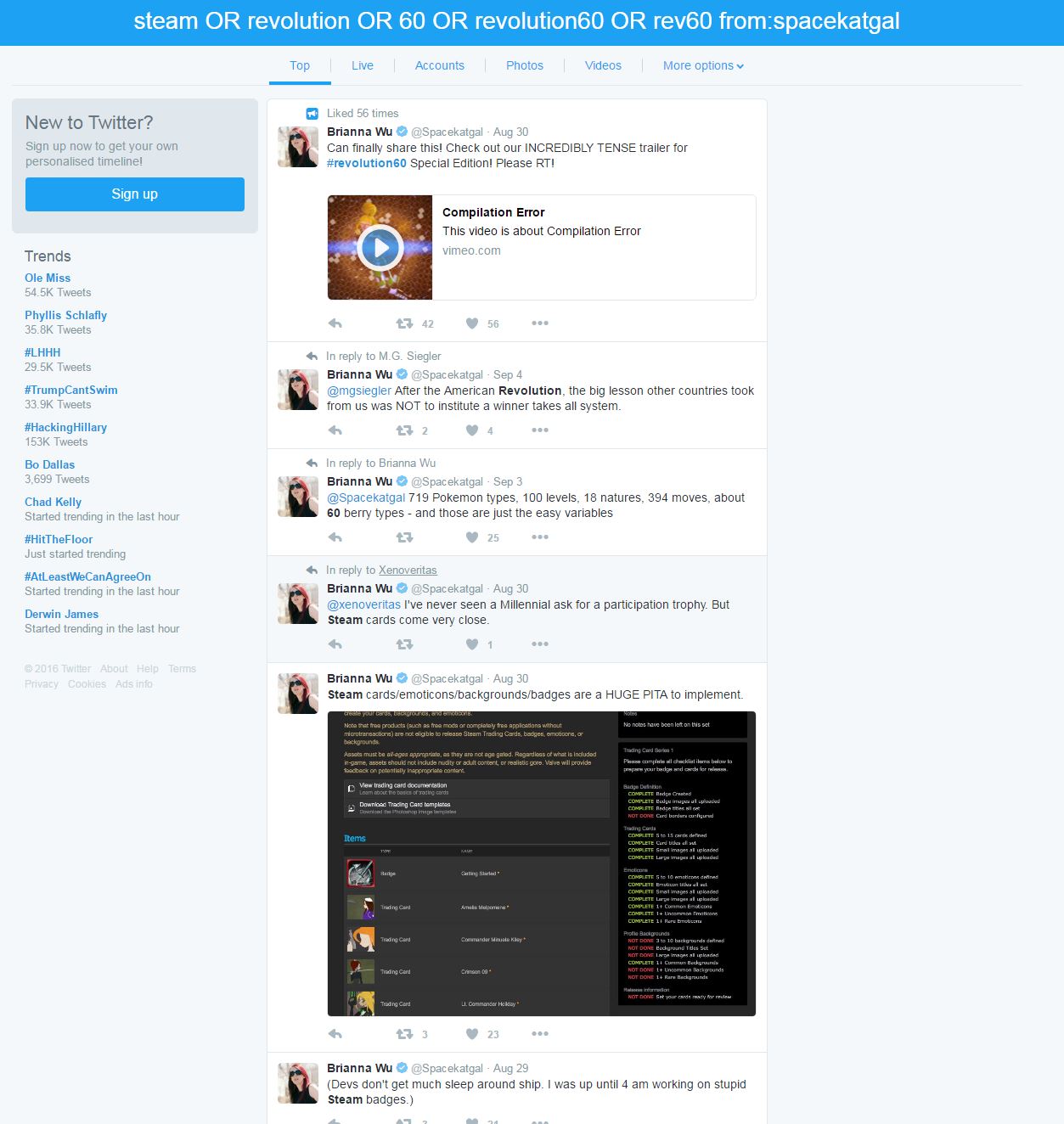This screenshot has height=1124, width=1064.
Task: Play the Compilation Error vimeo video
Action: pos(380,248)
